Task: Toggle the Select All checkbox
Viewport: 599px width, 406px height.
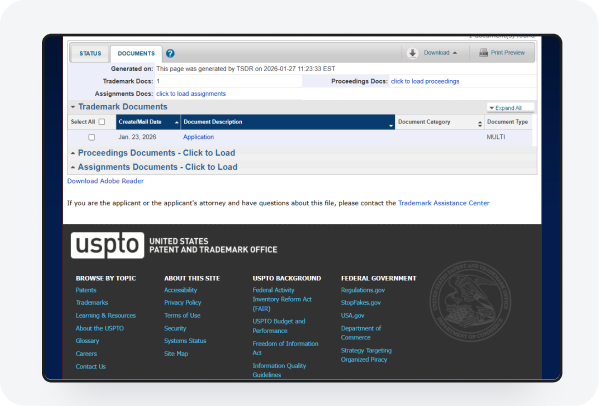Action: [x=102, y=122]
